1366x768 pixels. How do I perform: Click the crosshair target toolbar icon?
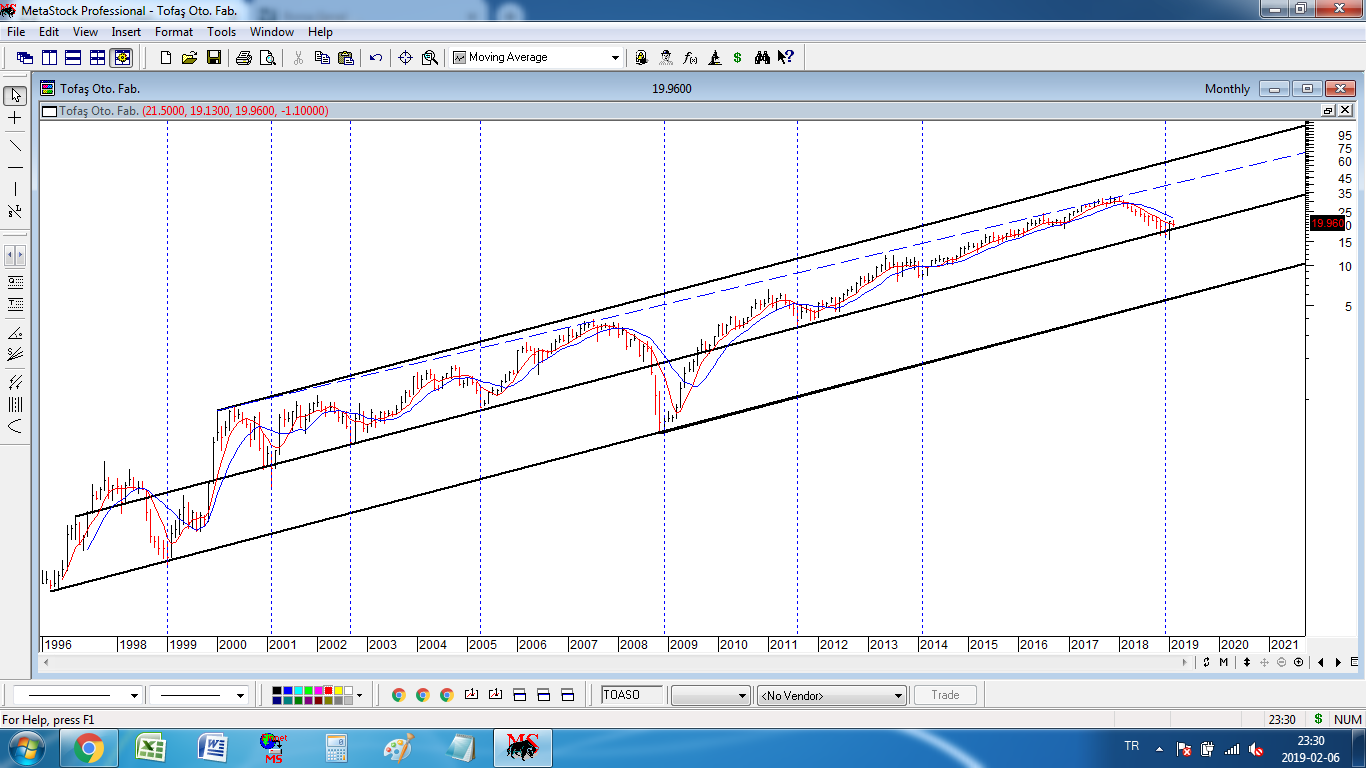click(405, 58)
